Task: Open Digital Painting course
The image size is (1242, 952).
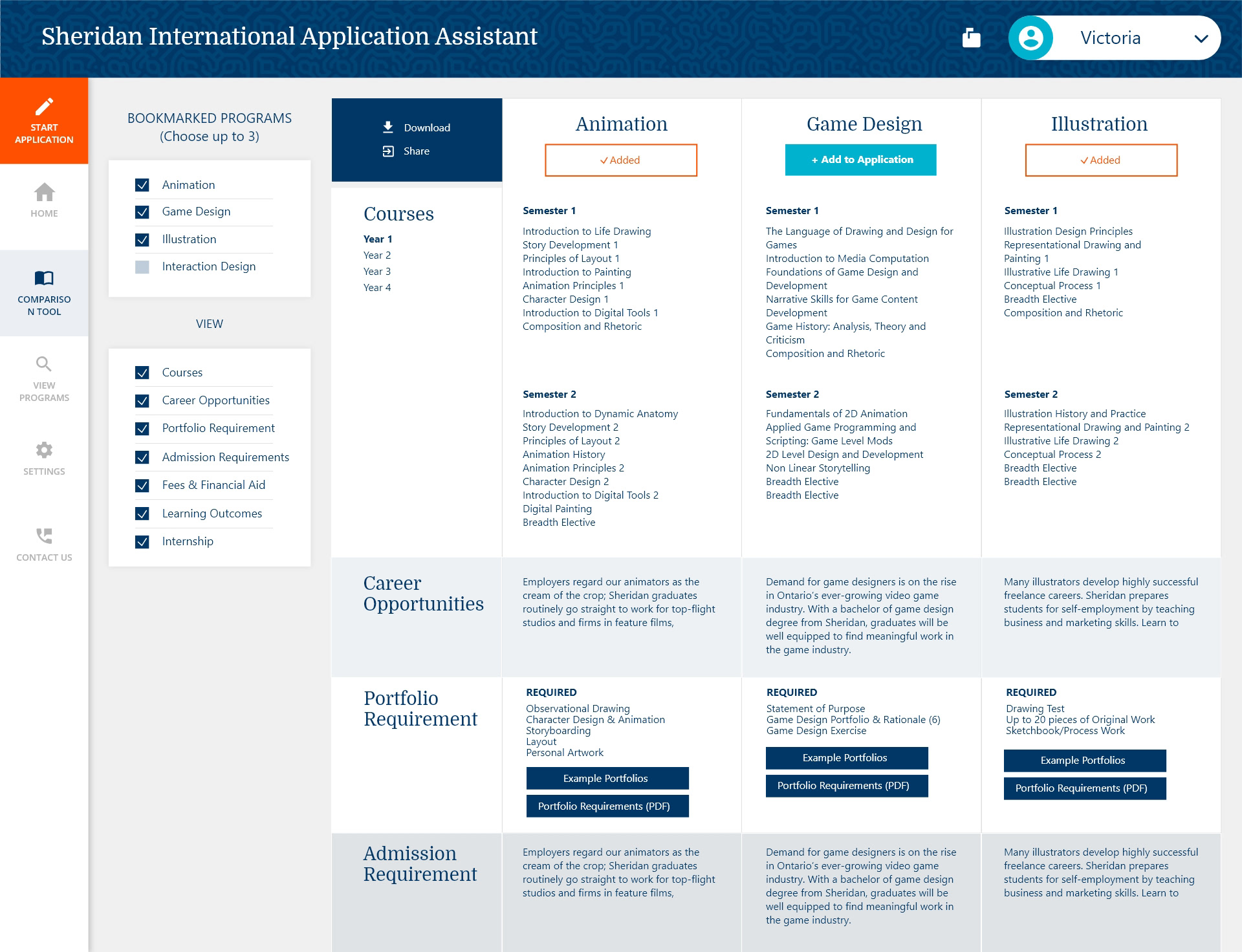Action: tap(557, 508)
